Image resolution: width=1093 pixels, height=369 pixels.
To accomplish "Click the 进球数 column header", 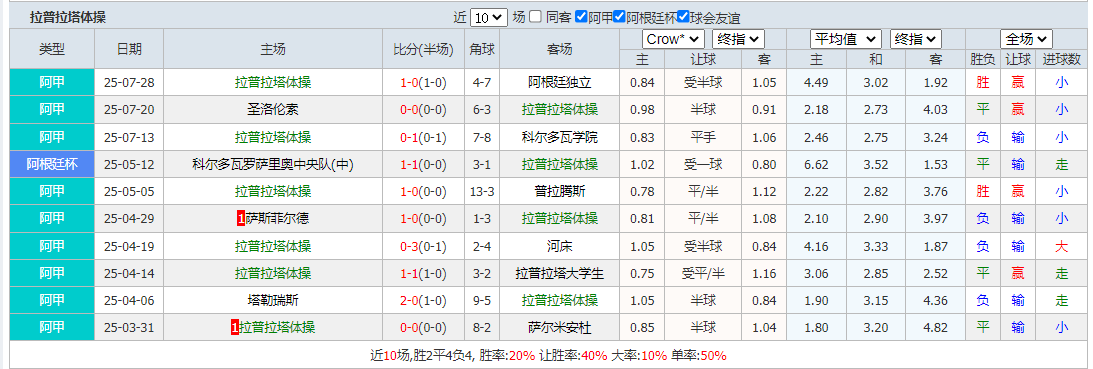I will pos(1062,59).
